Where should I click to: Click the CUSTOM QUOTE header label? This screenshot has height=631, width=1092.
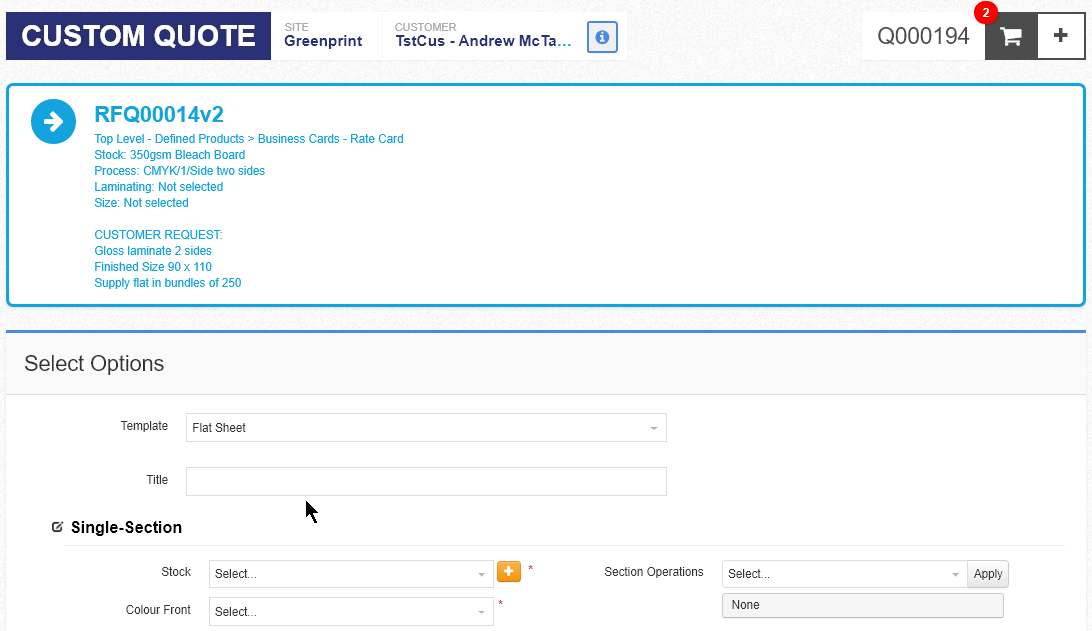click(x=139, y=36)
